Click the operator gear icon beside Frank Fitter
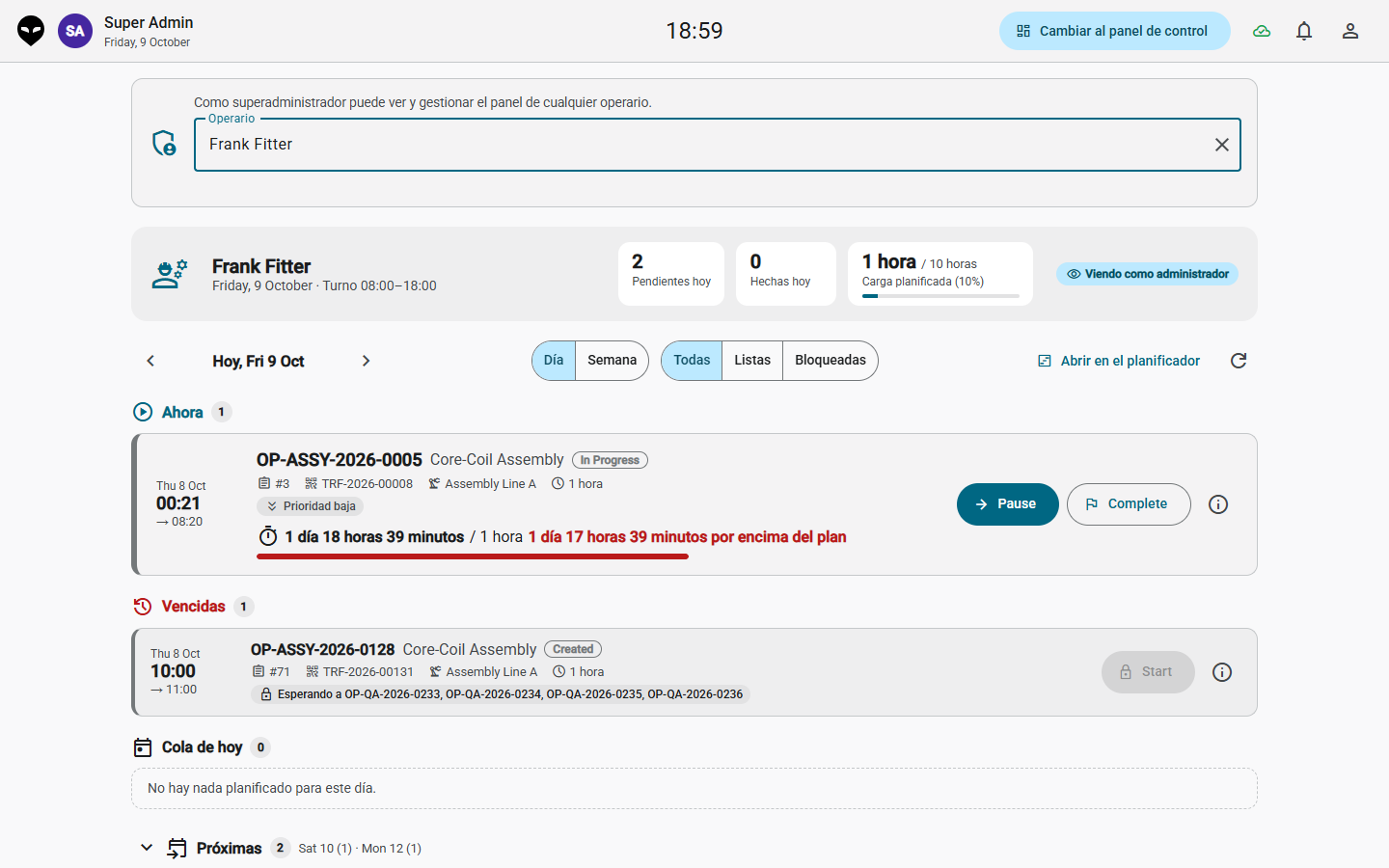 tap(170, 274)
